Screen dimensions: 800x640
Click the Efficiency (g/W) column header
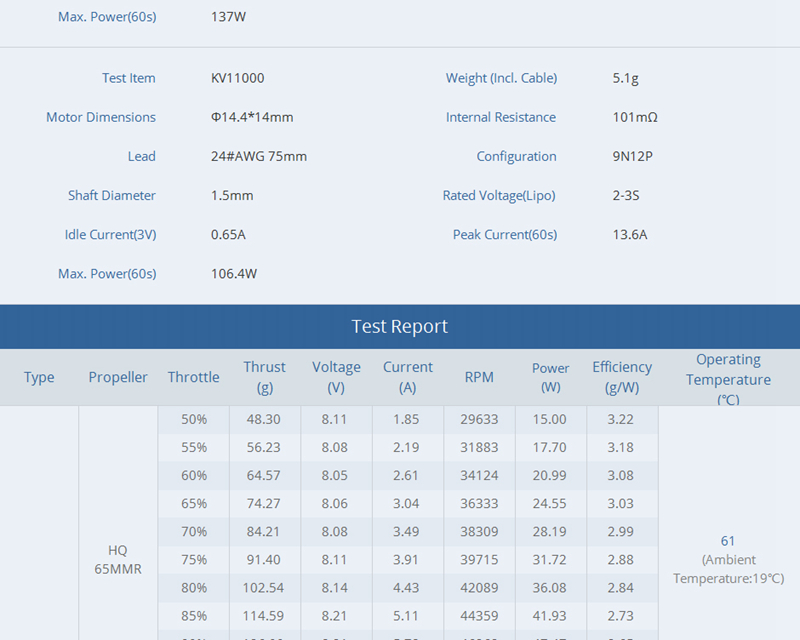(x=621, y=377)
